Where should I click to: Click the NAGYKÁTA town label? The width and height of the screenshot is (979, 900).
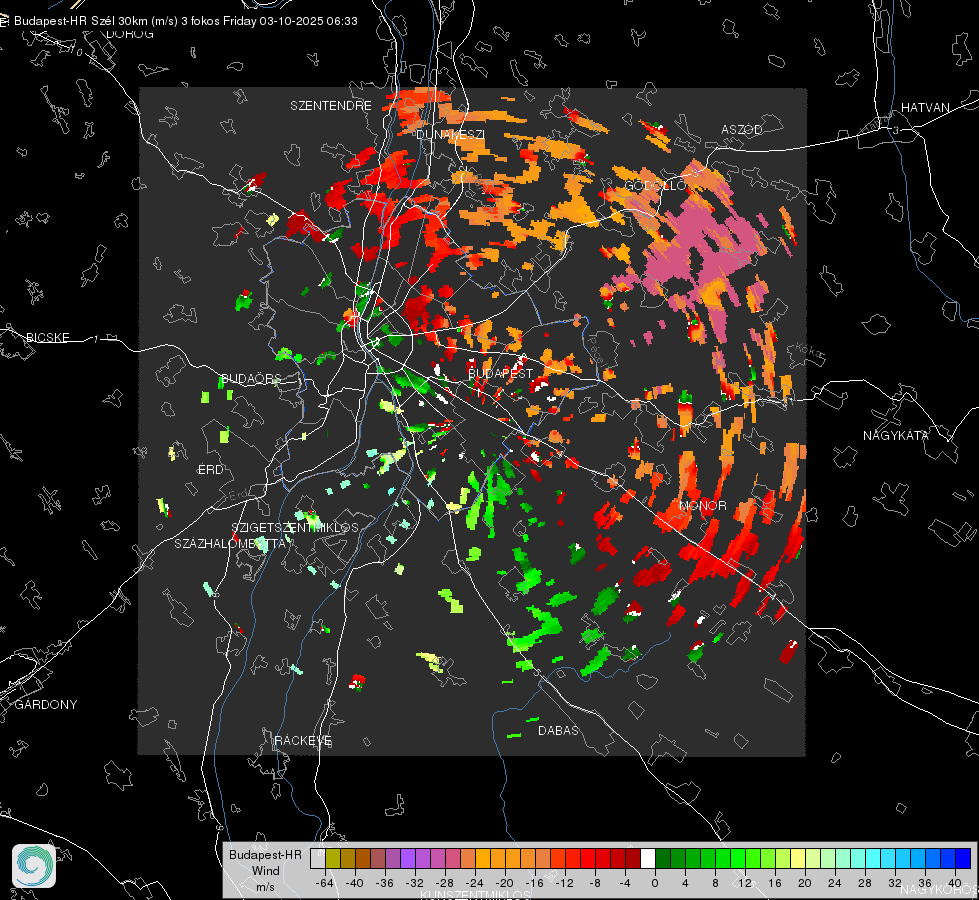(x=895, y=435)
